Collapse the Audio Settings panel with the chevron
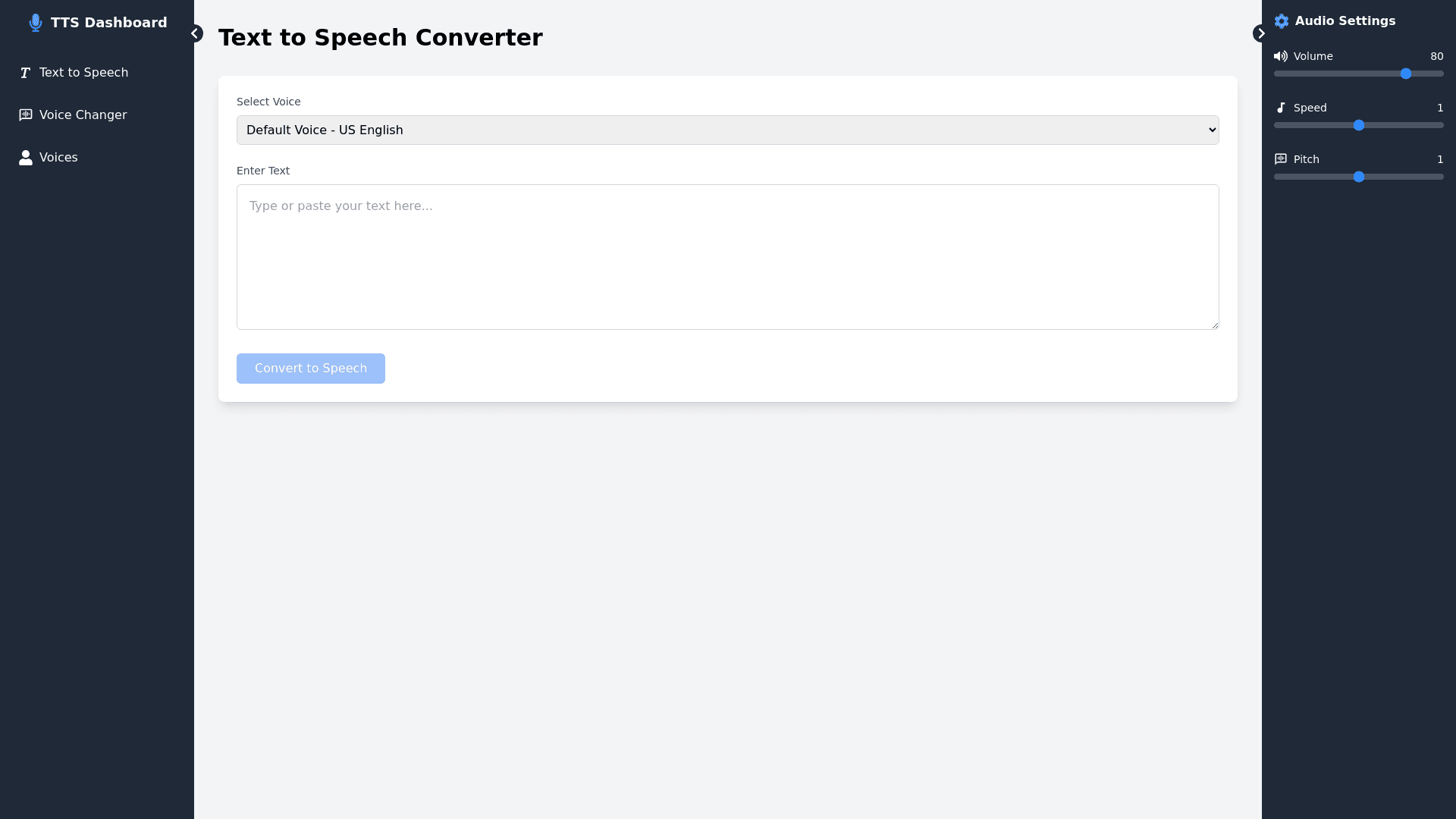The width and height of the screenshot is (1456, 819). click(x=1260, y=33)
